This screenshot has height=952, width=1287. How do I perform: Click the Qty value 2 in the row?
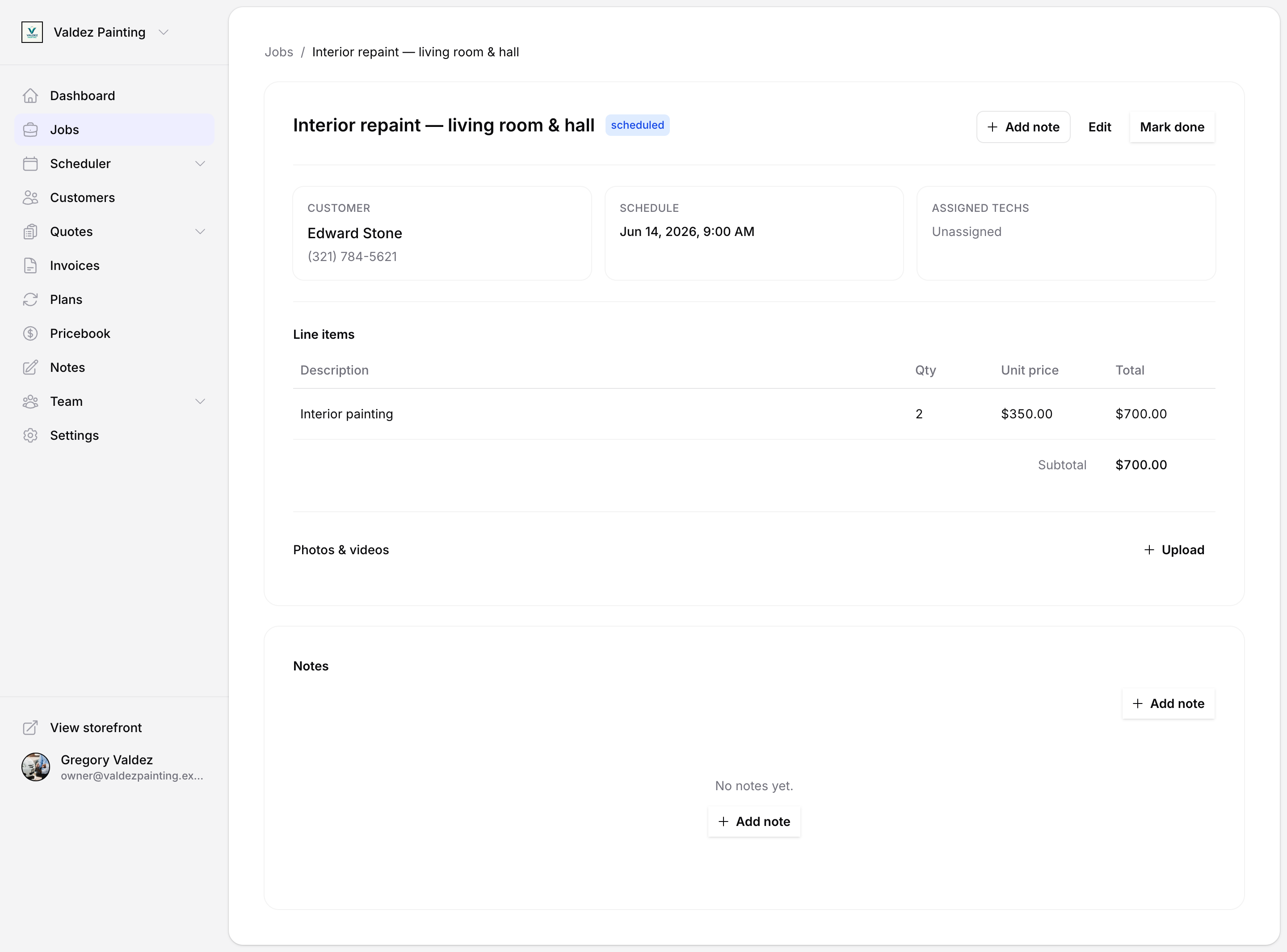coord(919,414)
